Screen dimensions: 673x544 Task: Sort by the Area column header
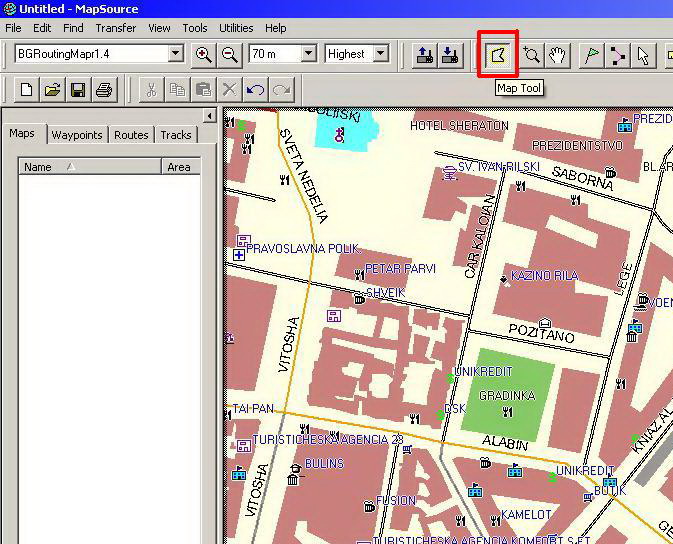tap(181, 167)
